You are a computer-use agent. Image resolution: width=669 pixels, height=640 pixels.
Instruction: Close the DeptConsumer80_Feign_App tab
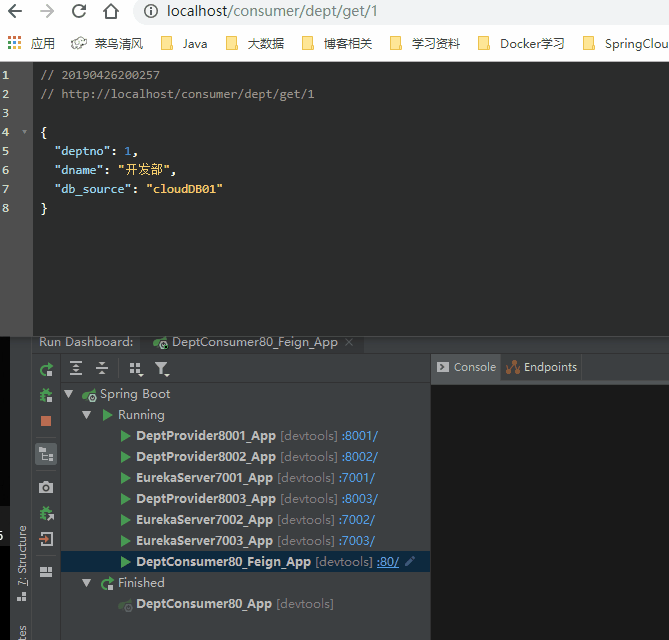(x=349, y=342)
